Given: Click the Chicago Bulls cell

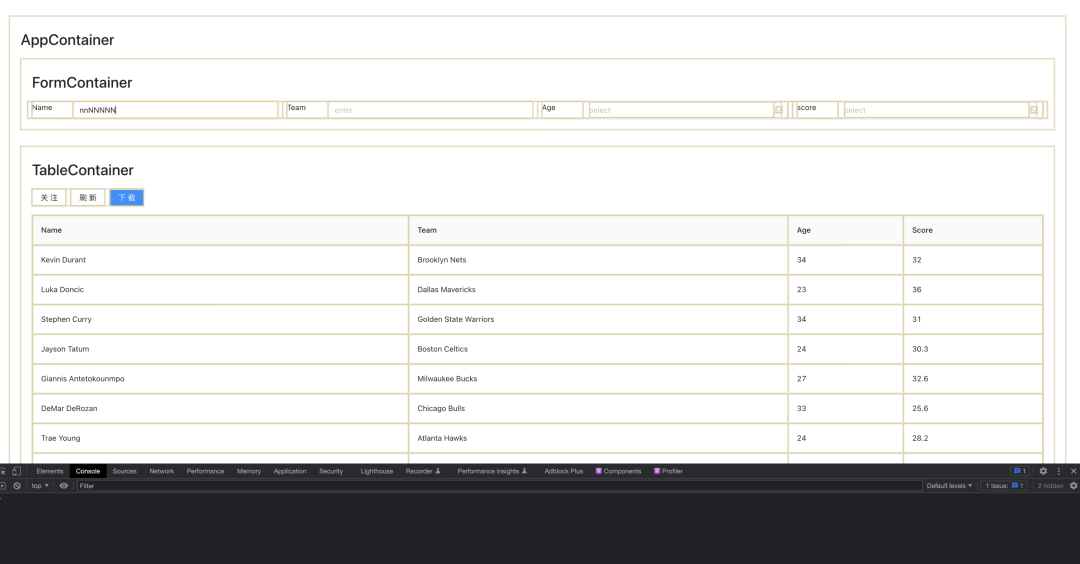Looking at the screenshot, I should point(598,408).
